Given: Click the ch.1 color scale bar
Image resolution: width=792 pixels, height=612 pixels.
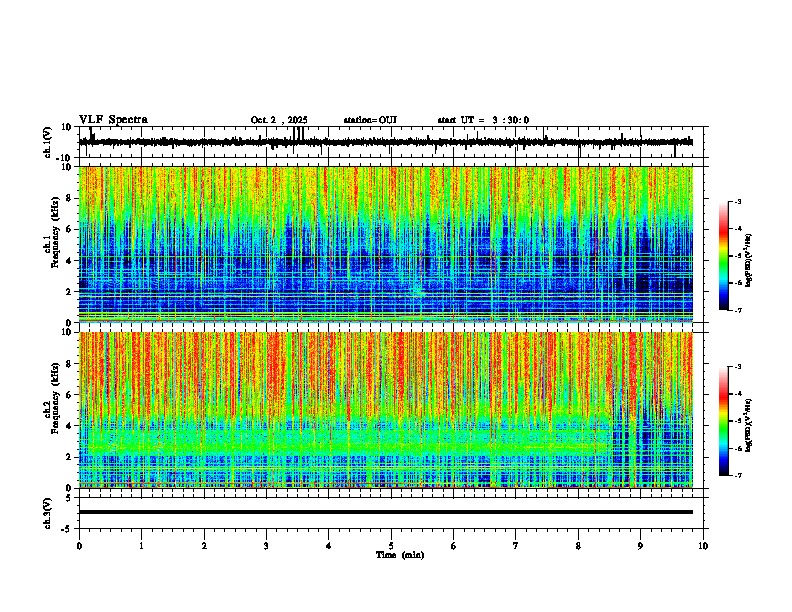Looking at the screenshot, I should (724, 256).
